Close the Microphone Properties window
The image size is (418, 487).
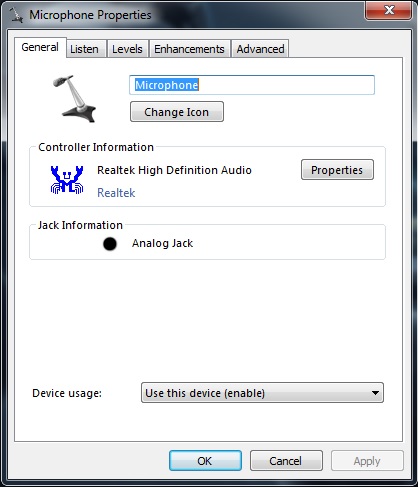point(388,10)
